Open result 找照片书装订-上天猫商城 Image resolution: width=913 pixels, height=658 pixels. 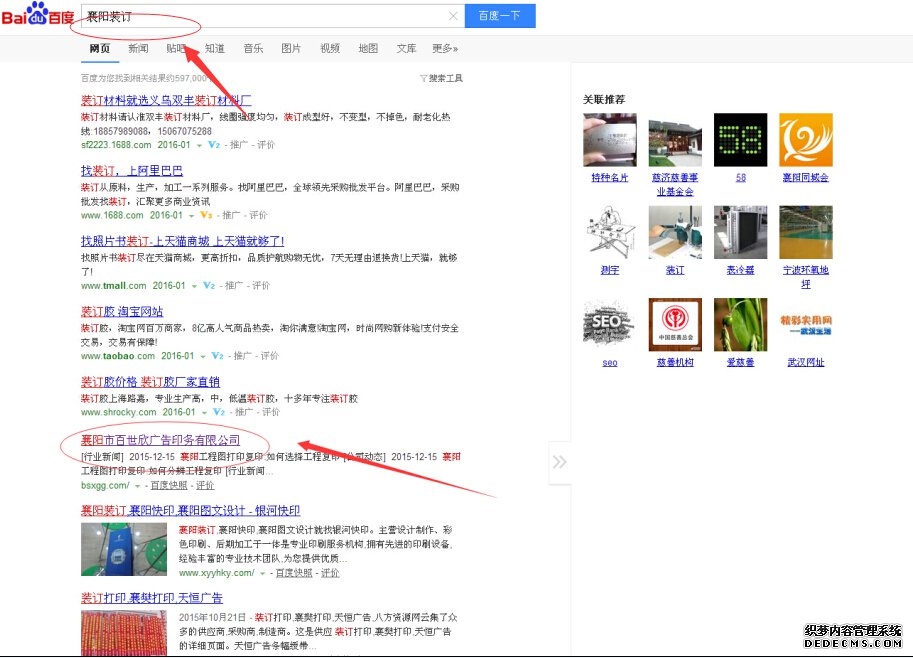tap(182, 241)
